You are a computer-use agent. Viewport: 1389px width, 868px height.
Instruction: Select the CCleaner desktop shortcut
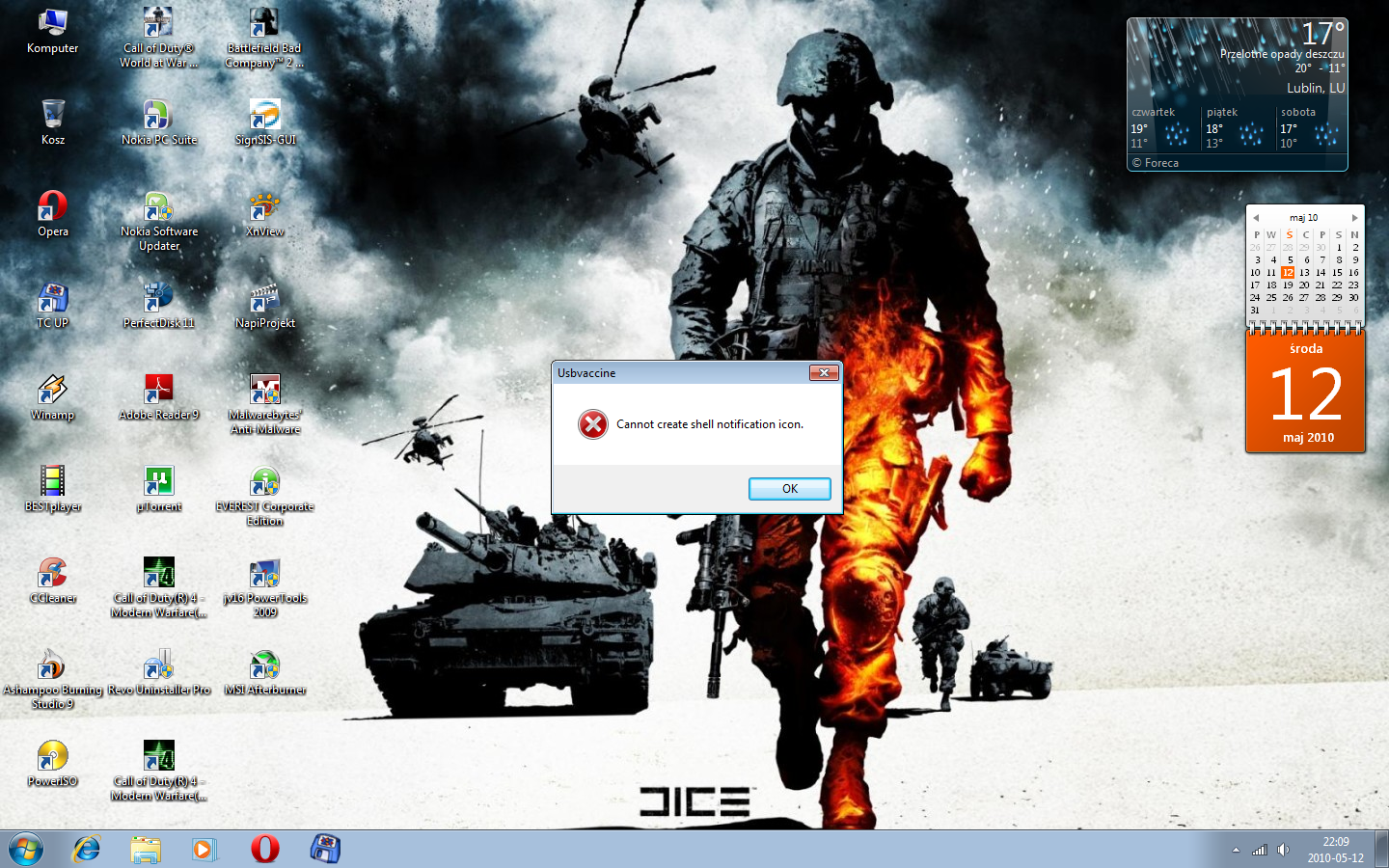pyautogui.click(x=53, y=581)
